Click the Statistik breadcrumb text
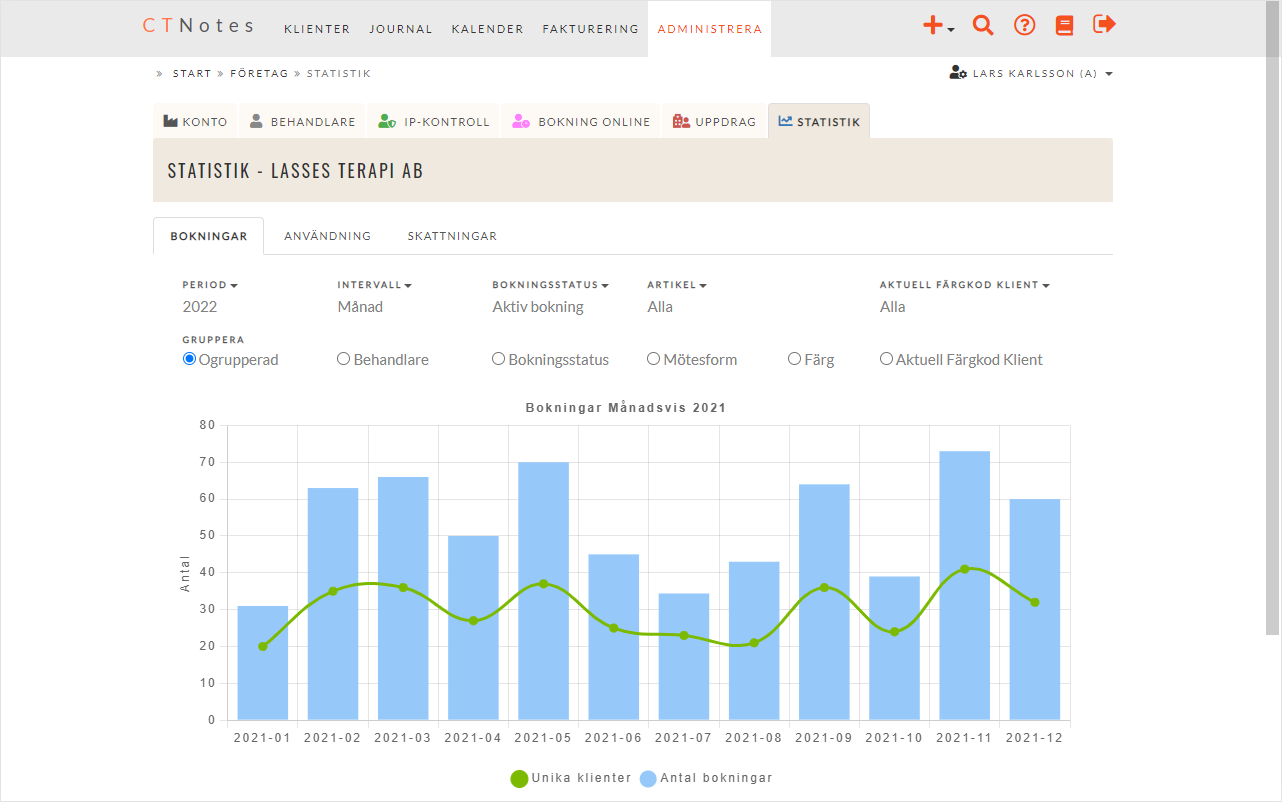This screenshot has width=1282, height=802. (x=339, y=73)
